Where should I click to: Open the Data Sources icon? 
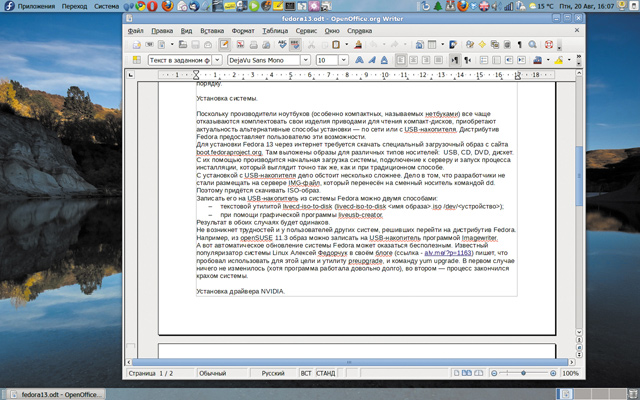coord(507,45)
